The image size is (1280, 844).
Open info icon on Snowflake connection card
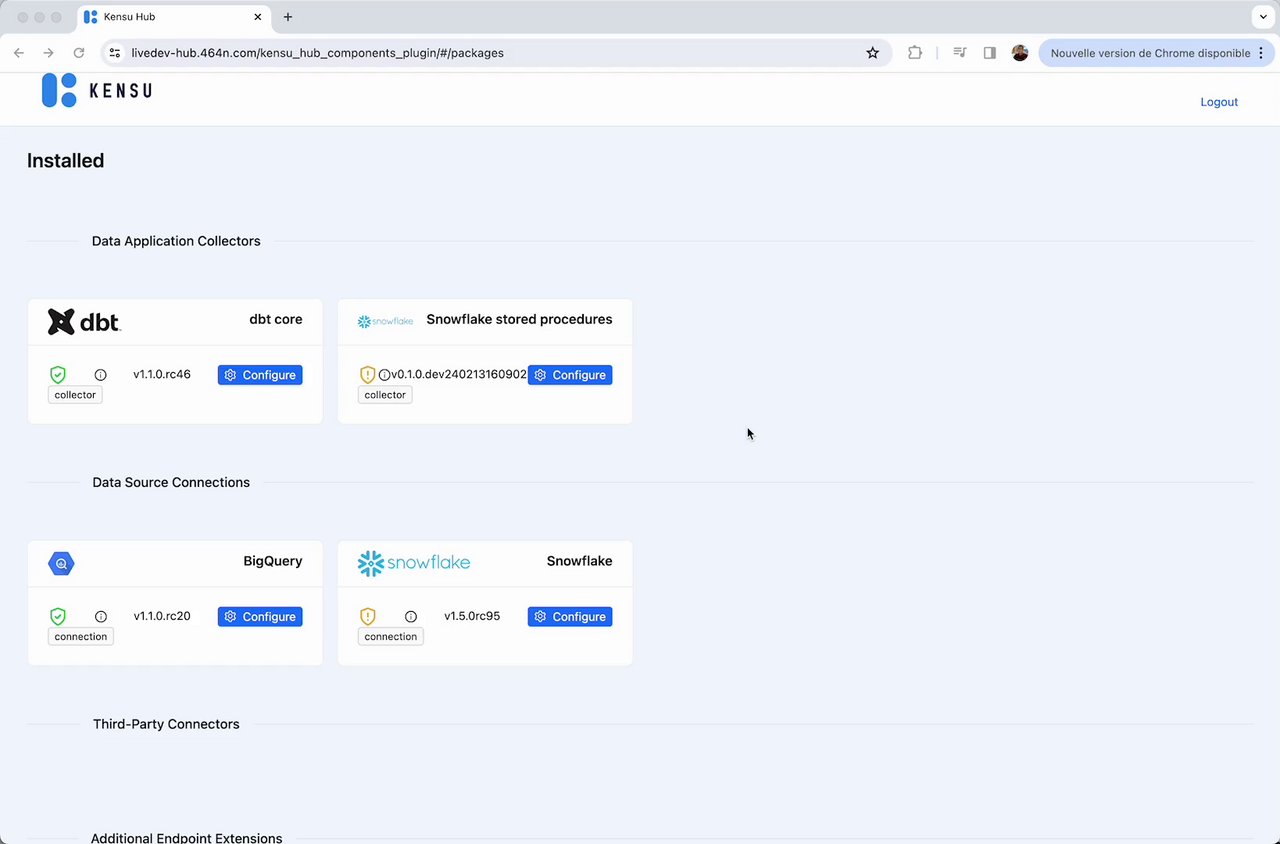click(411, 617)
